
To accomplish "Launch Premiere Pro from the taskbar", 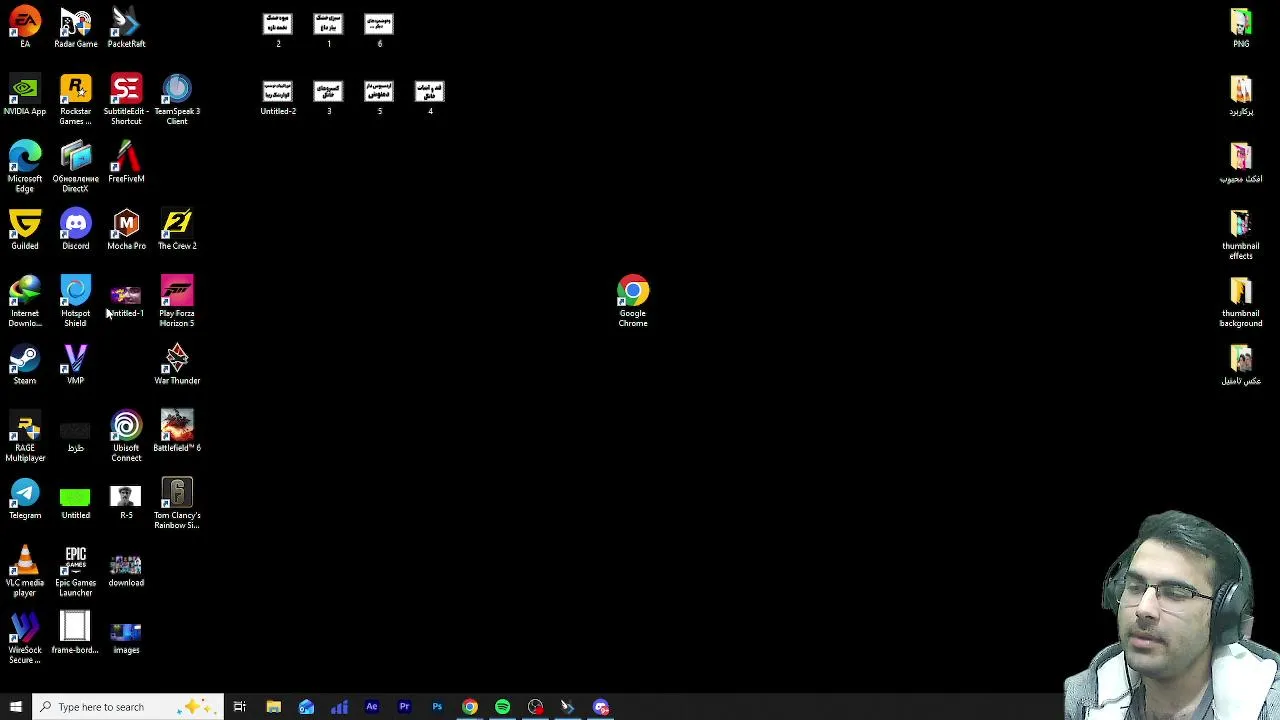I will pyautogui.click(x=404, y=707).
